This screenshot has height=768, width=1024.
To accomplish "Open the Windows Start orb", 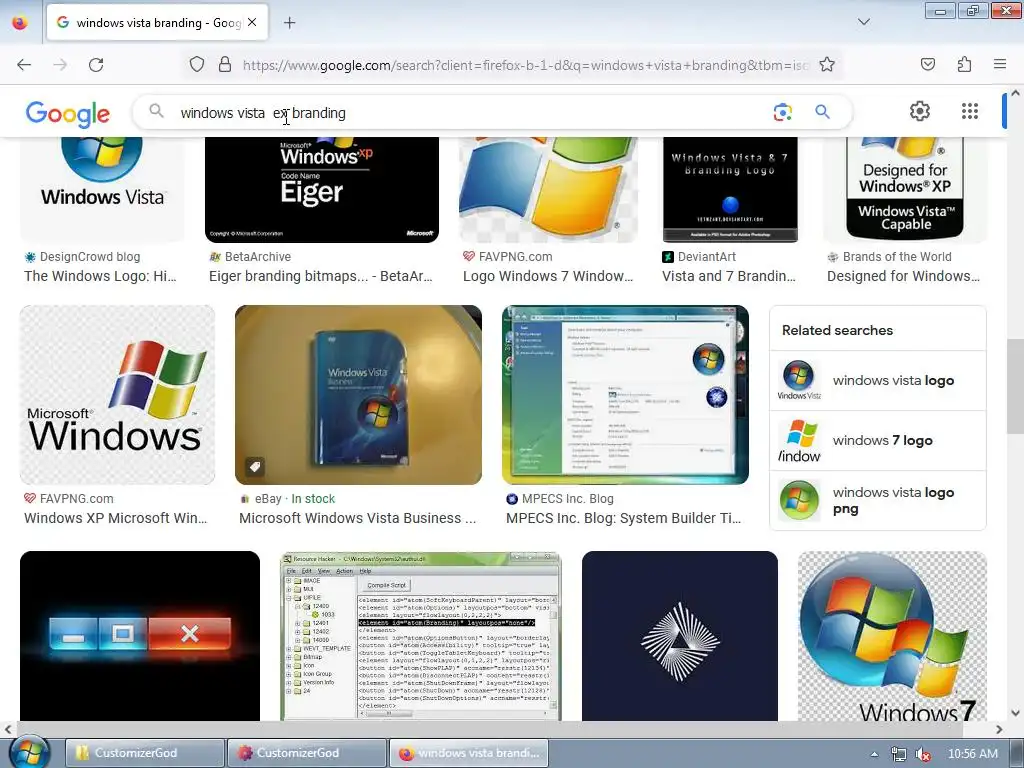I will (29, 752).
